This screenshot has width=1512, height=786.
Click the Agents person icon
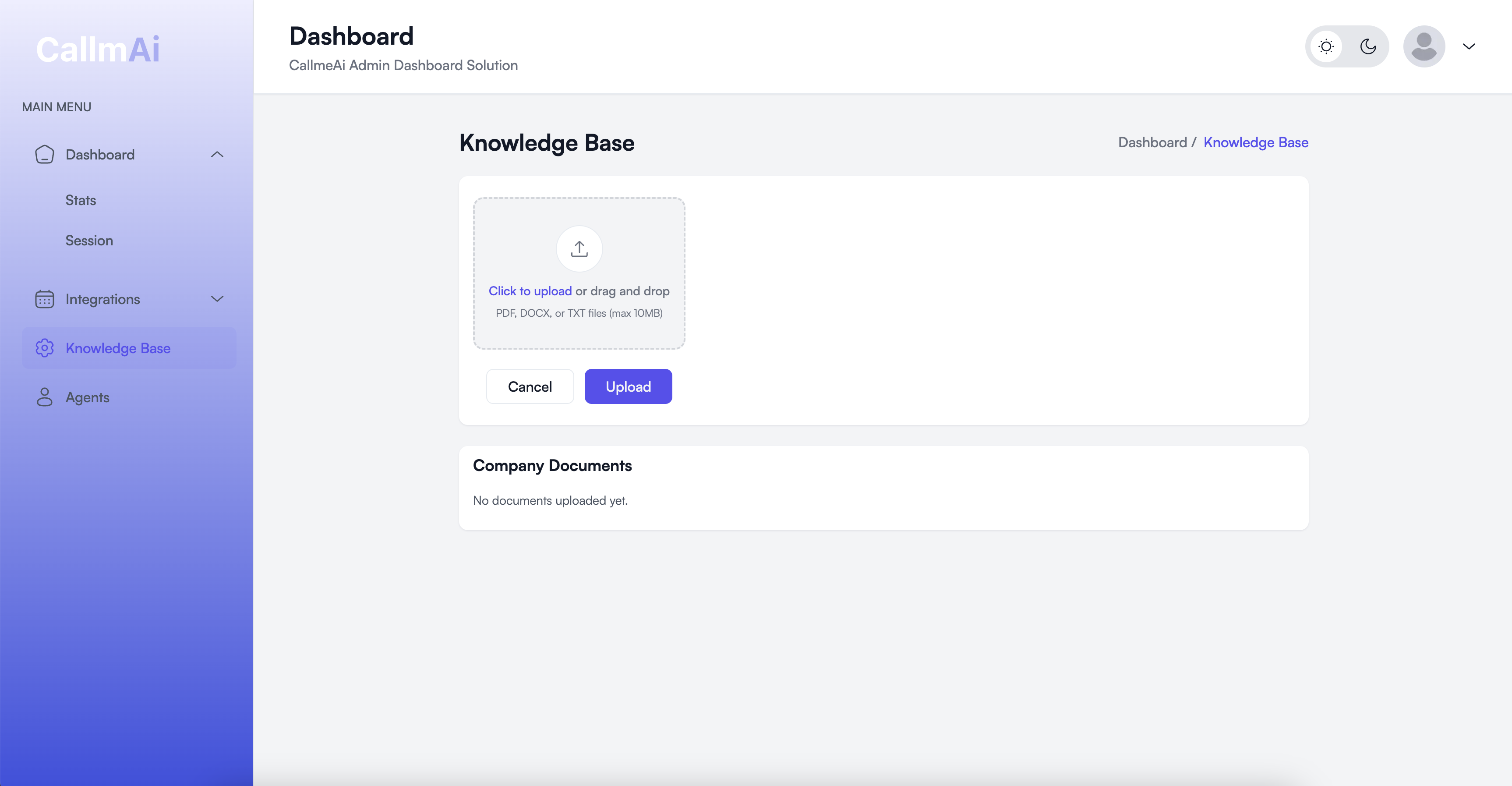45,397
